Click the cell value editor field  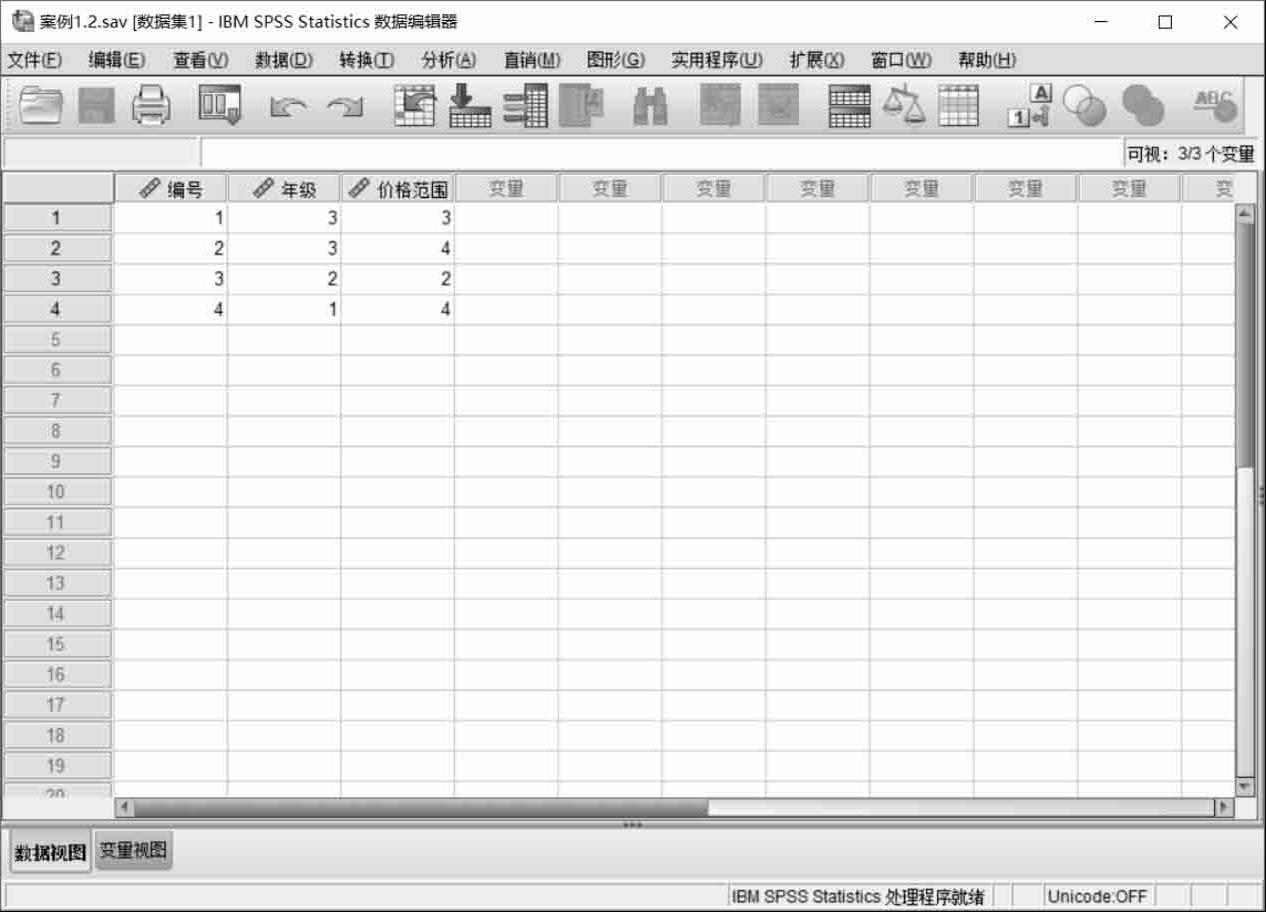pyautogui.click(x=660, y=153)
